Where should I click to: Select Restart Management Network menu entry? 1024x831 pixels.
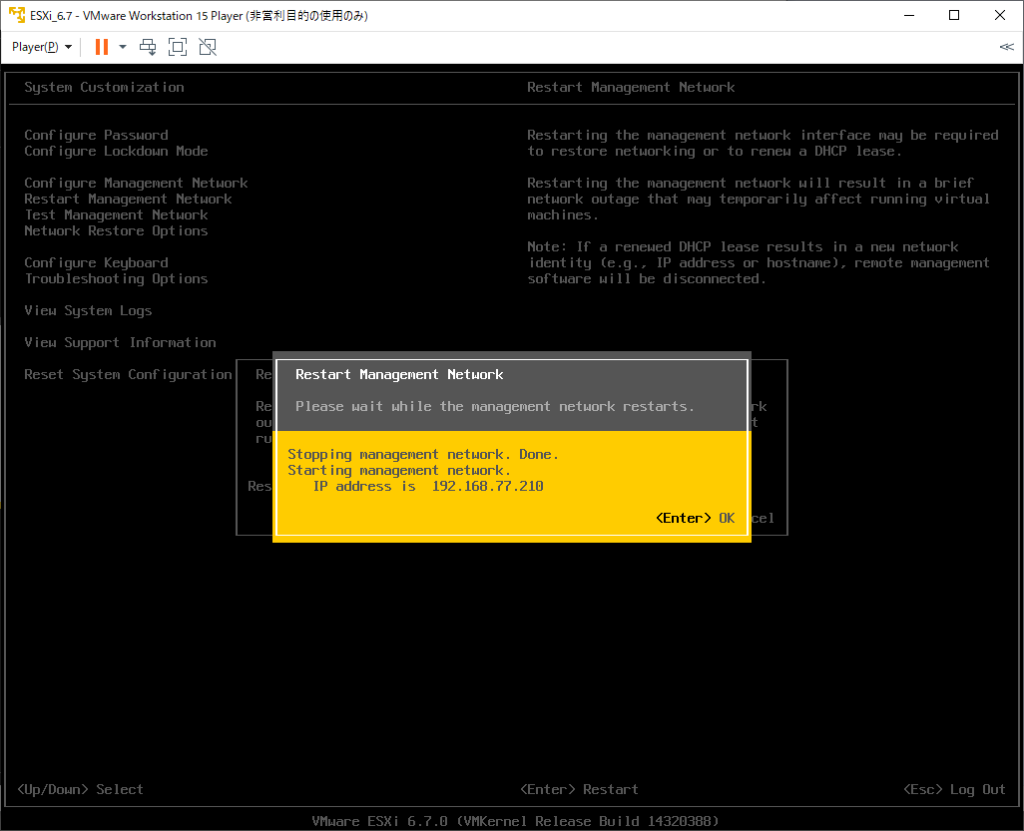coord(128,199)
